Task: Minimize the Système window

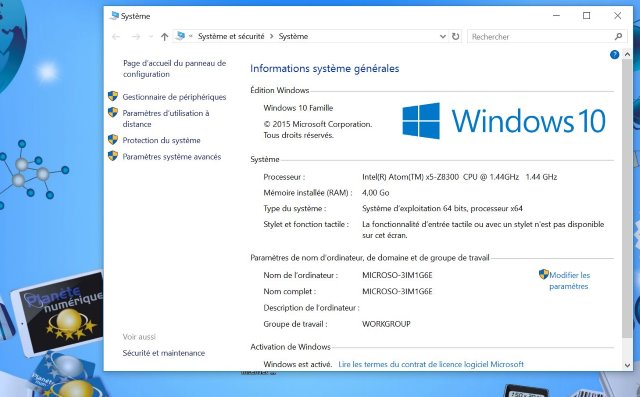Action: [556, 16]
